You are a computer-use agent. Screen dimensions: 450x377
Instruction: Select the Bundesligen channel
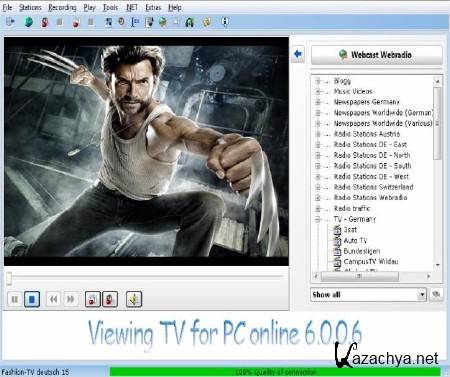[x=362, y=251]
